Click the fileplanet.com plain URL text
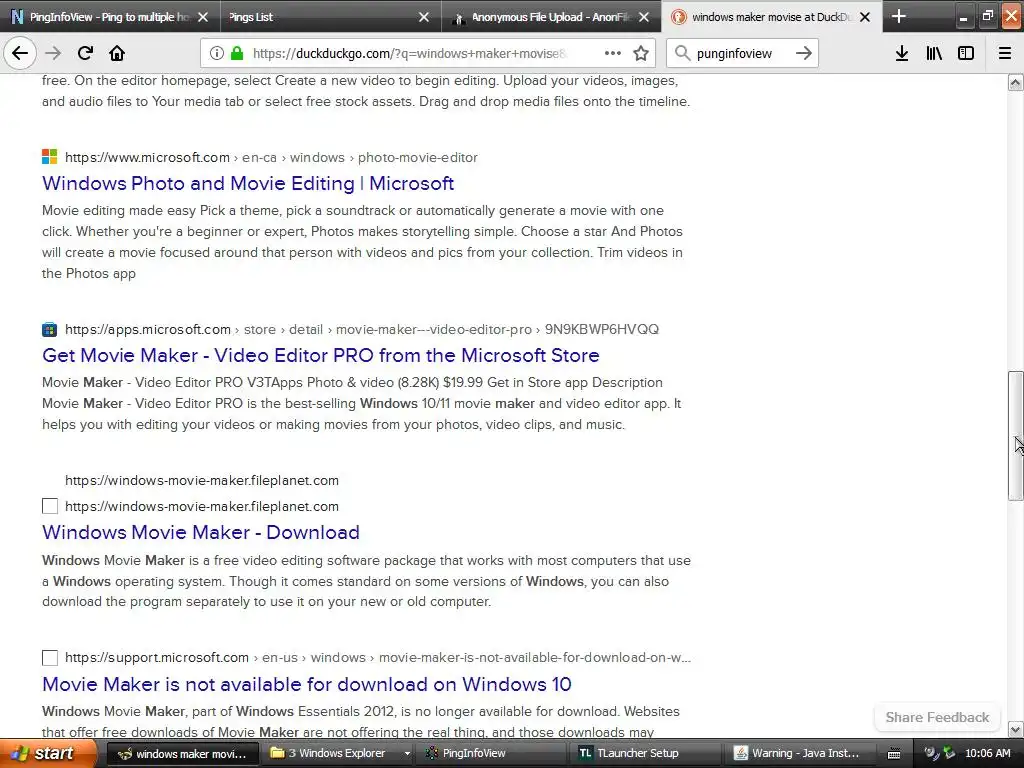This screenshot has width=1024, height=768. click(202, 481)
